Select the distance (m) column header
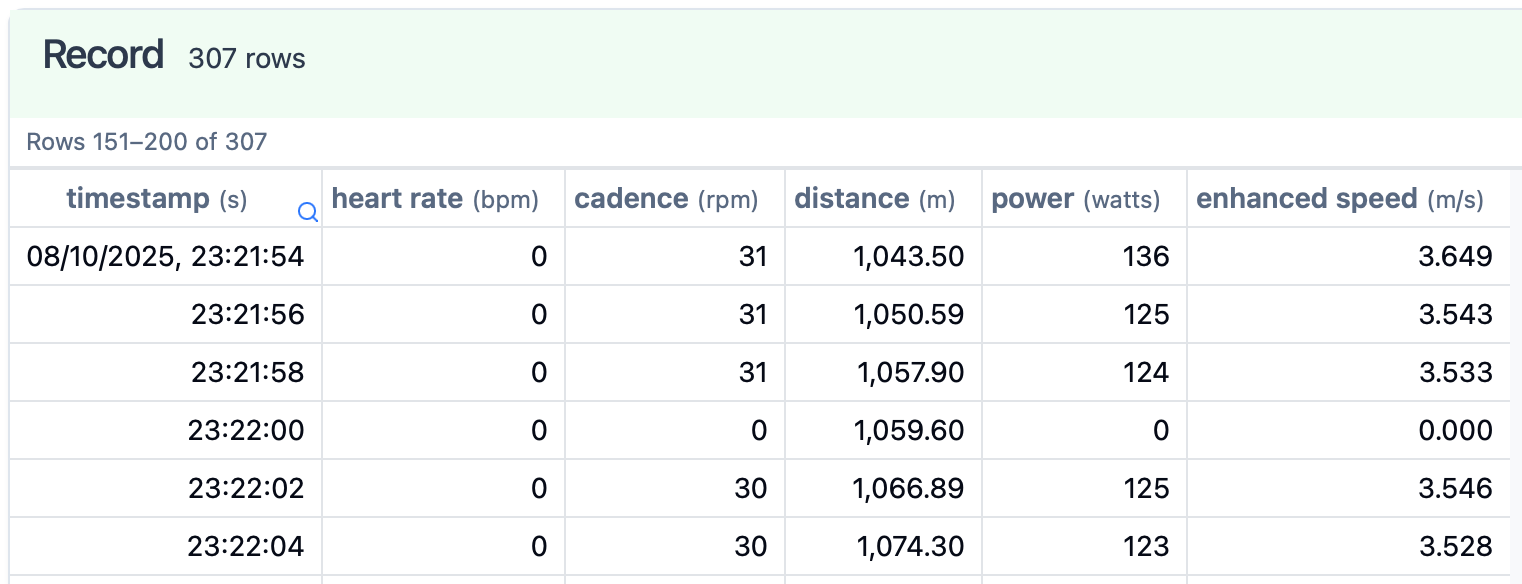This screenshot has width=1522, height=584. [874, 199]
